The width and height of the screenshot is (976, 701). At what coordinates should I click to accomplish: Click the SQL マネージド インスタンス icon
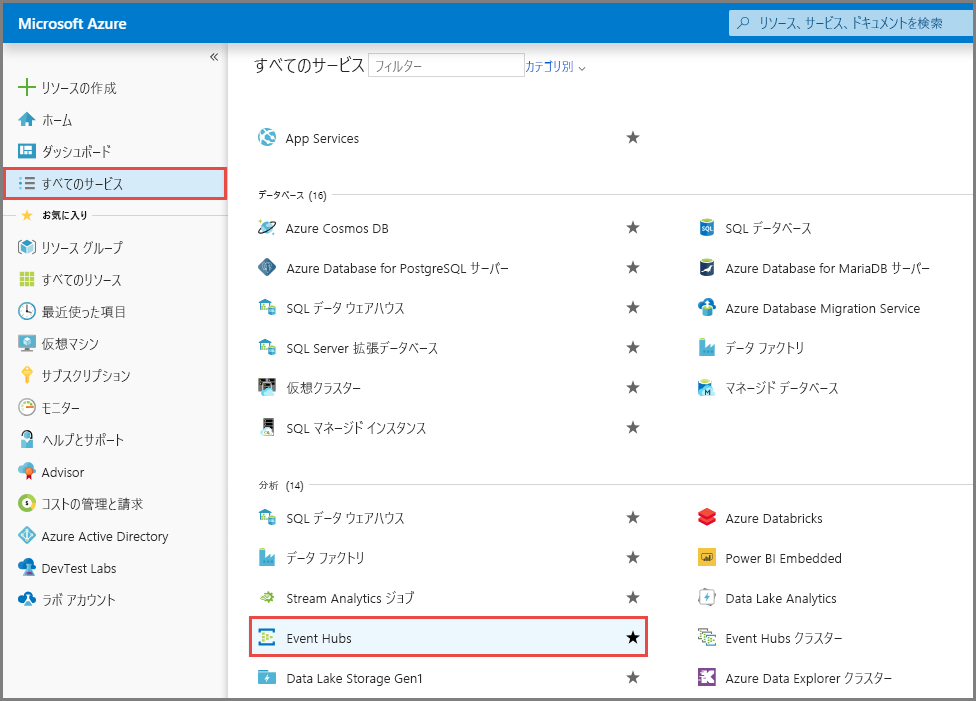tap(267, 427)
